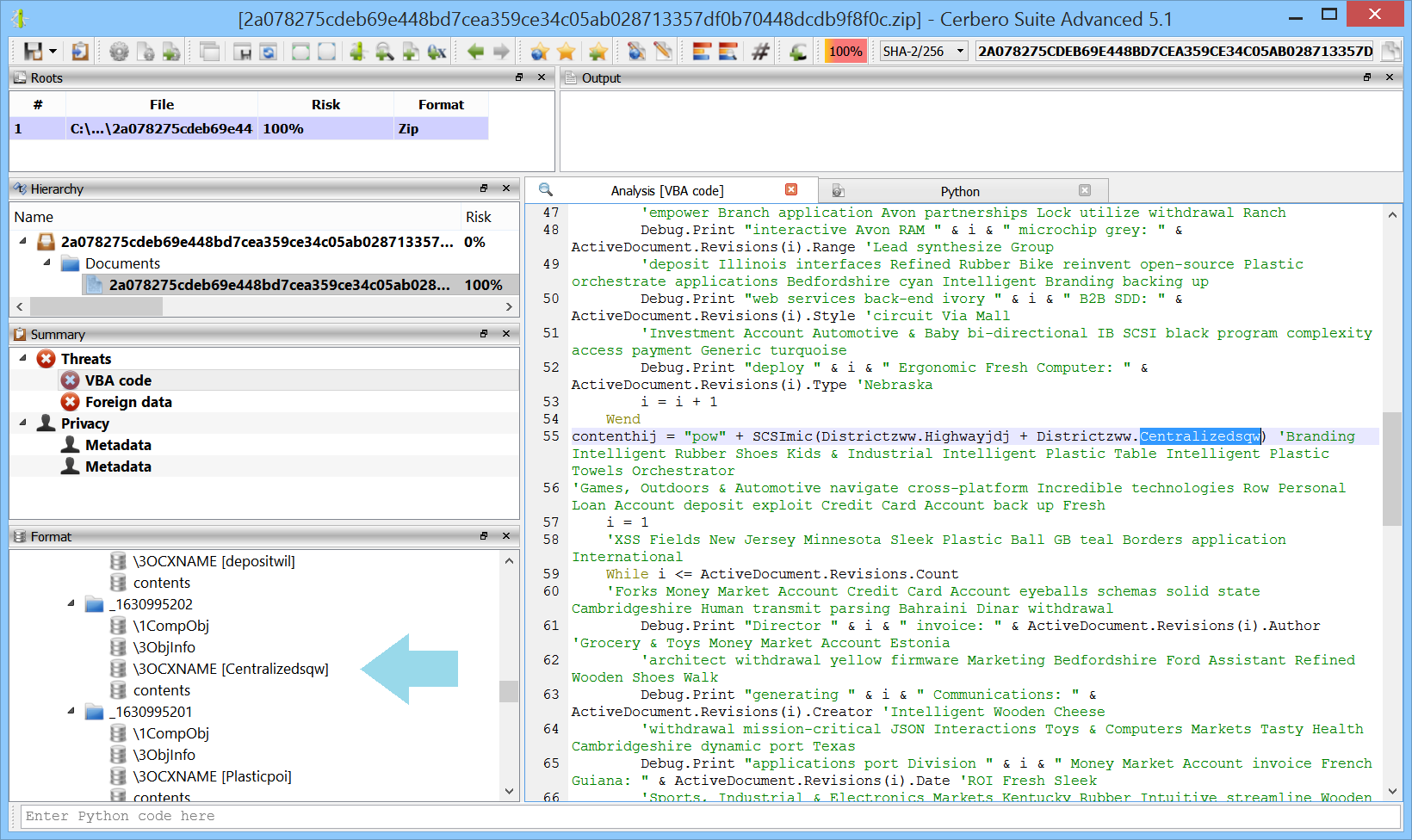The image size is (1412, 840).
Task: Collapse the Privacy group
Action: point(23,423)
